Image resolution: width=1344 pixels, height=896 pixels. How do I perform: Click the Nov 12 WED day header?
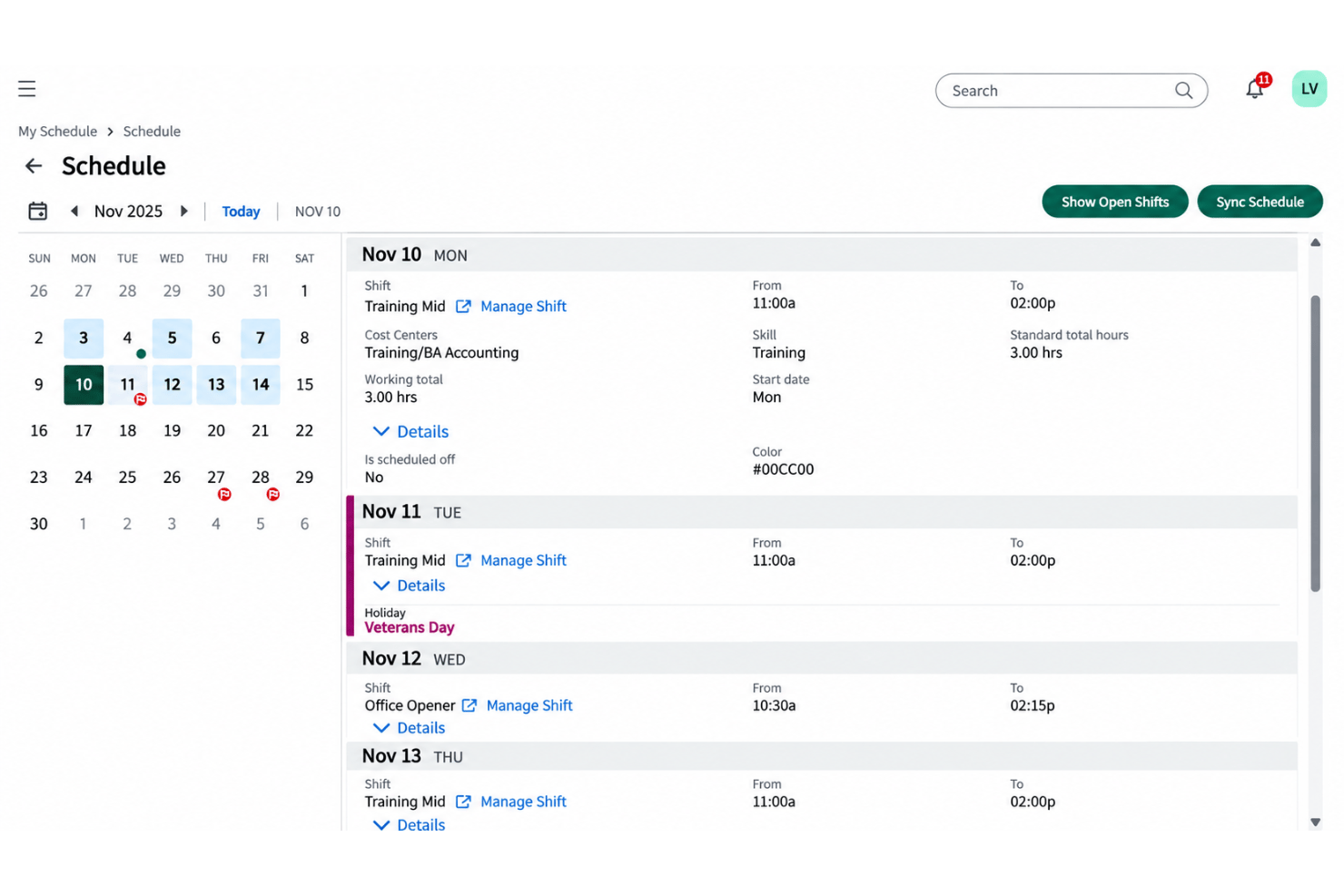click(822, 658)
